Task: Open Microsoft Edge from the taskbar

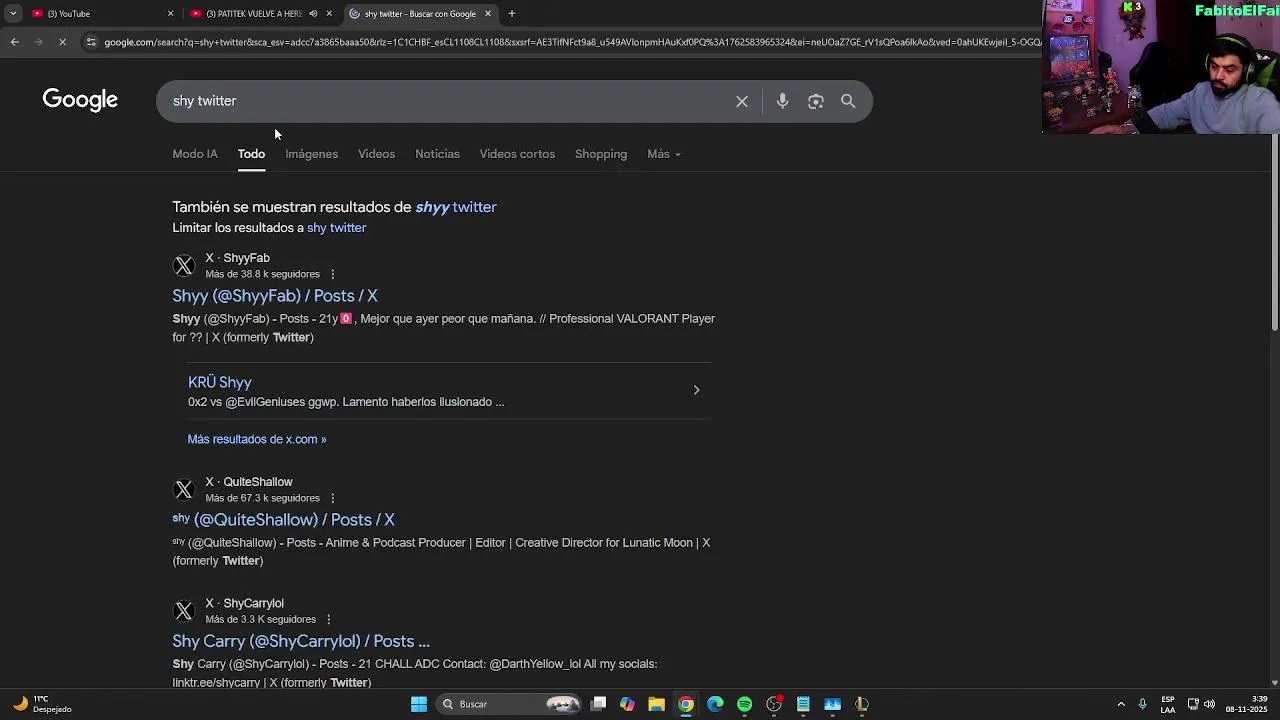Action: click(715, 704)
